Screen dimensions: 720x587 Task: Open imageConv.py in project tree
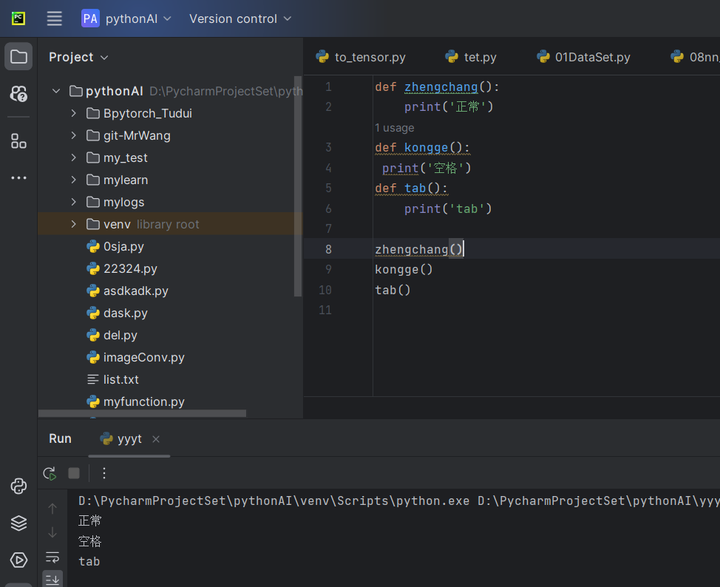143,357
